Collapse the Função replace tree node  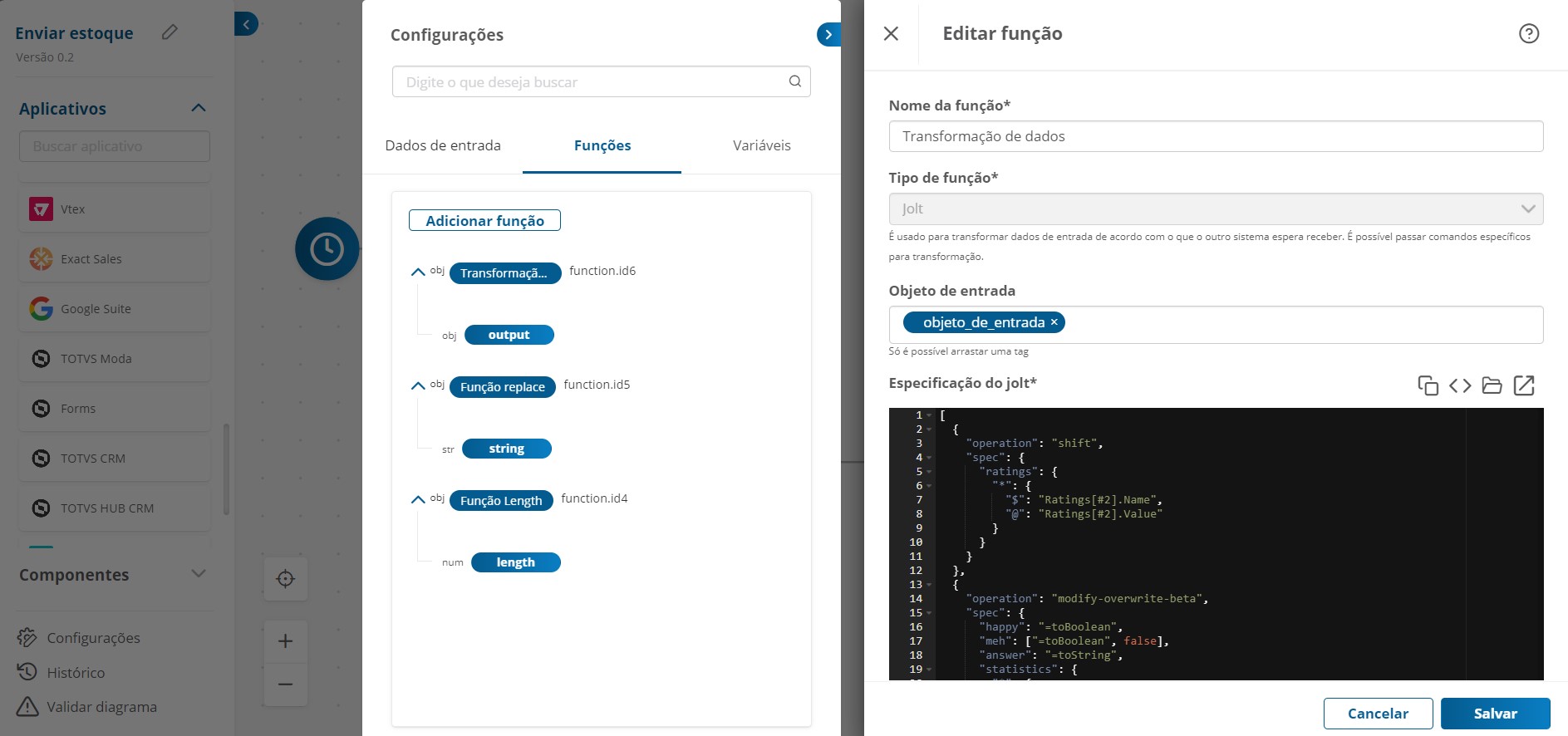point(418,385)
